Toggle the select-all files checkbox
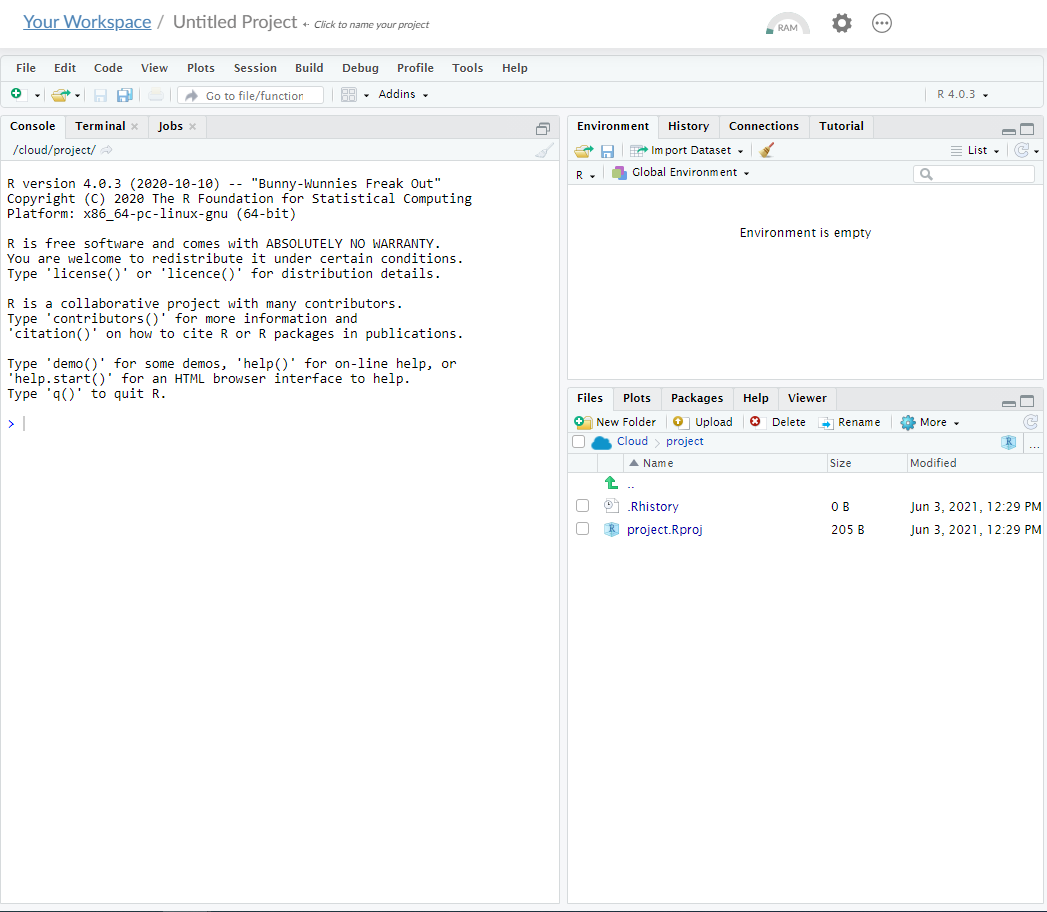The width and height of the screenshot is (1047, 912). (x=578, y=441)
